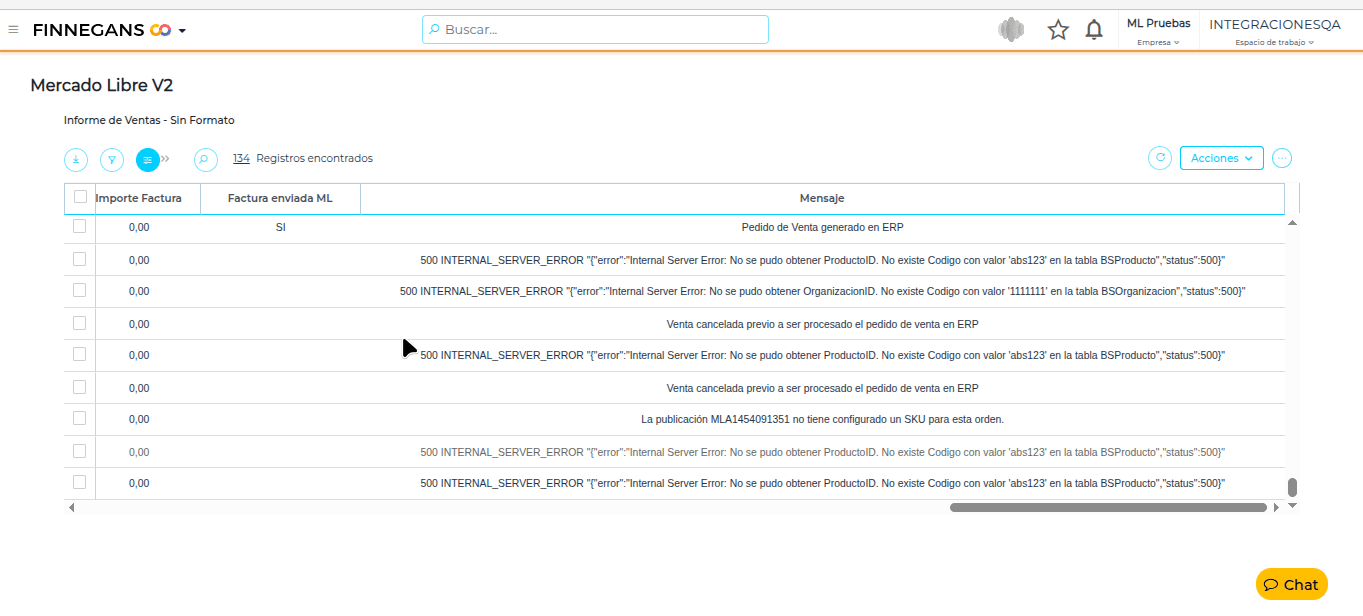Click the grey assistant brain icon
Screen dimensions: 1363x616
tap(1011, 30)
